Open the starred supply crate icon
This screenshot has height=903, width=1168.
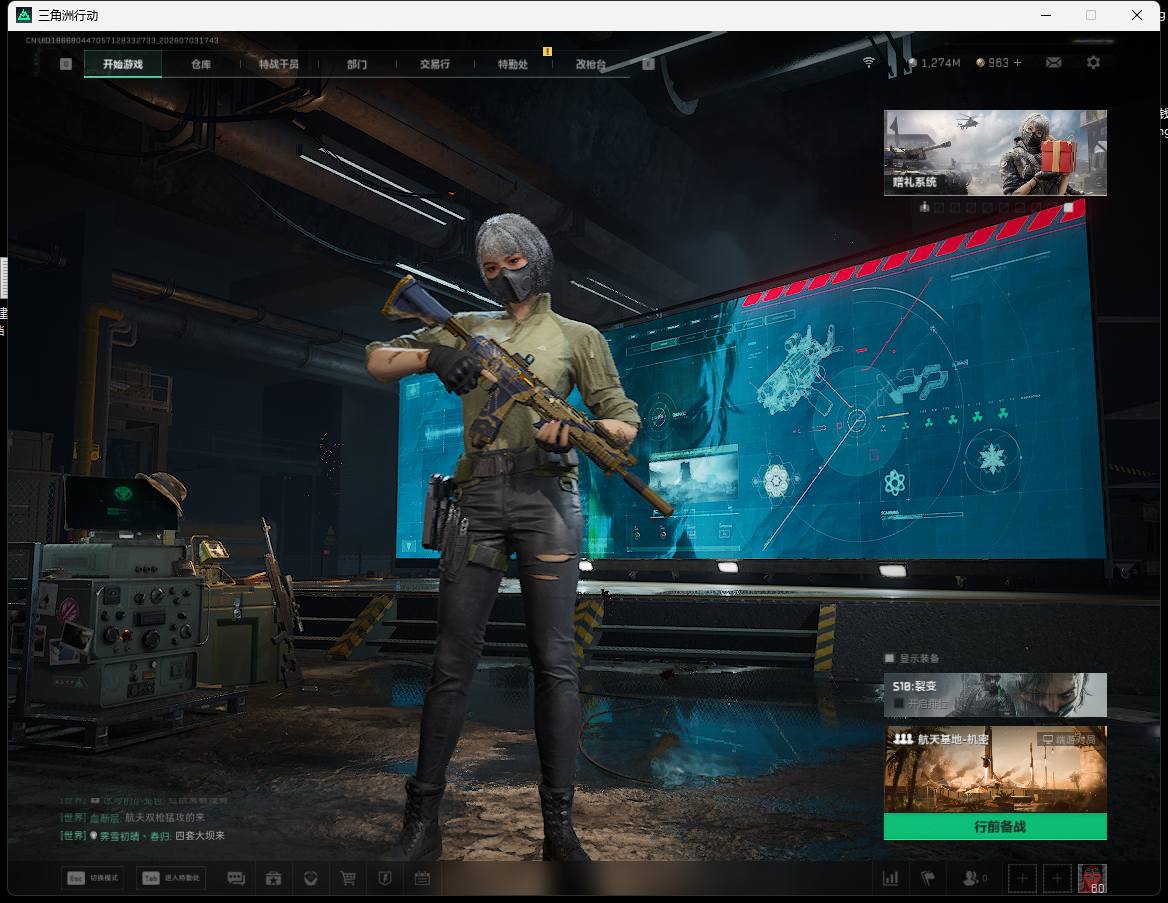click(273, 878)
